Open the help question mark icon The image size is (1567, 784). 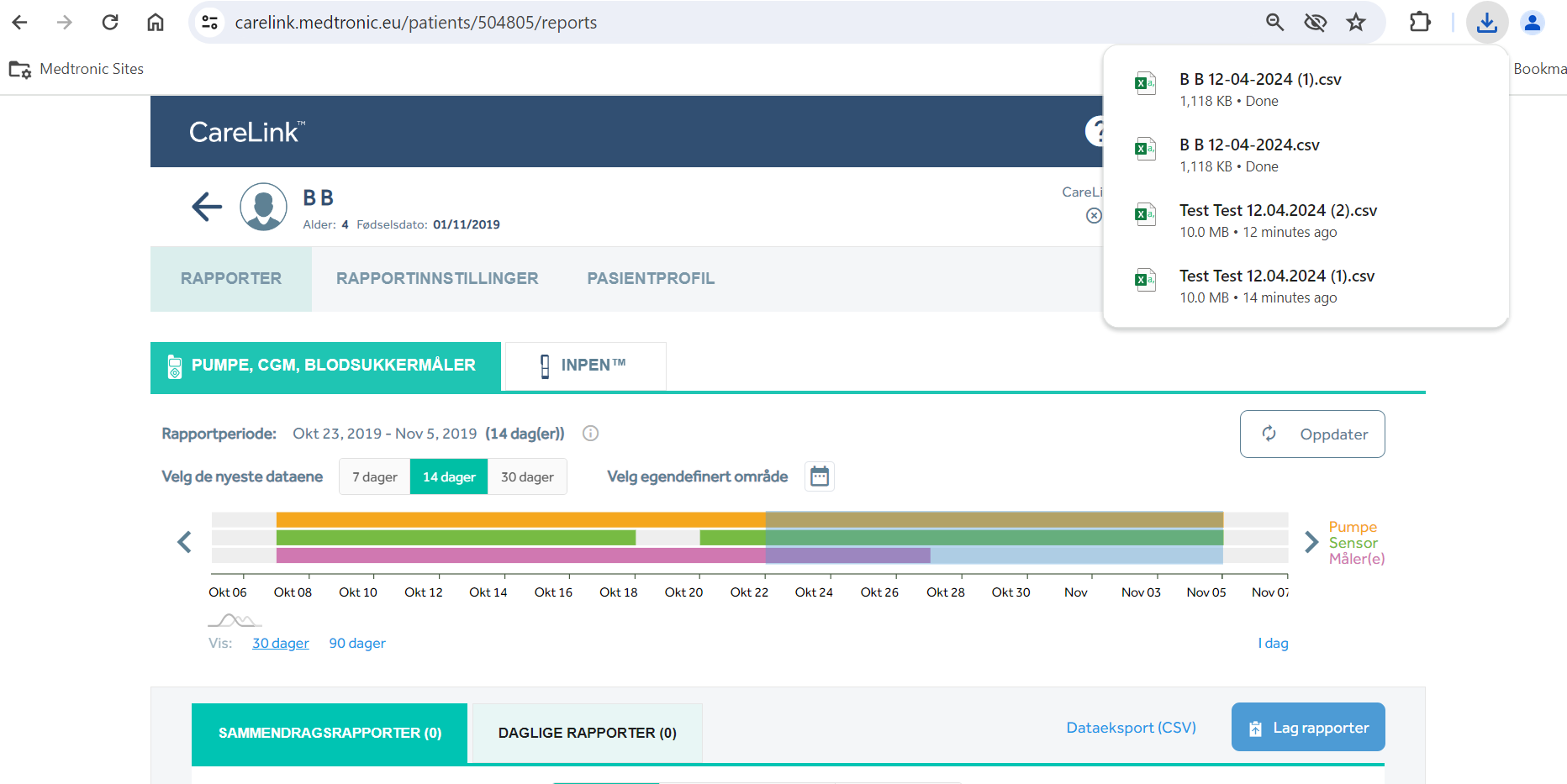(x=1095, y=131)
